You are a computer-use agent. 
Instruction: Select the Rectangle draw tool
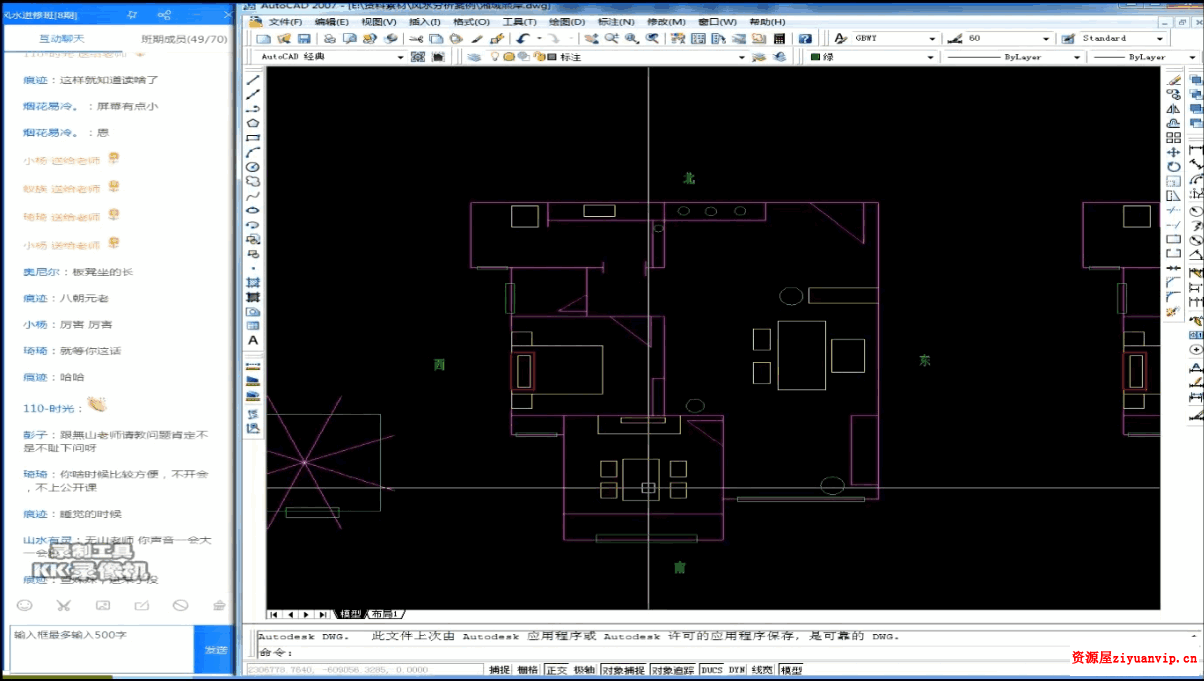[253, 137]
